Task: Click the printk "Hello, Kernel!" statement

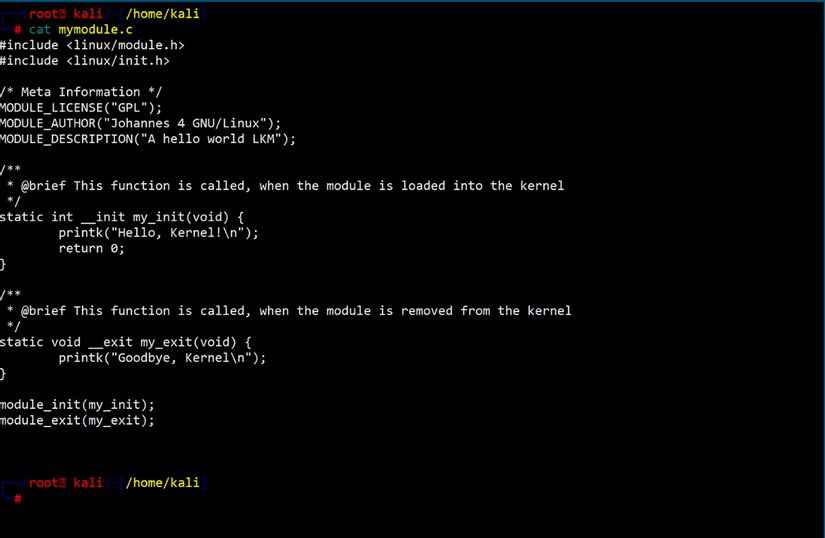Action: click(158, 233)
